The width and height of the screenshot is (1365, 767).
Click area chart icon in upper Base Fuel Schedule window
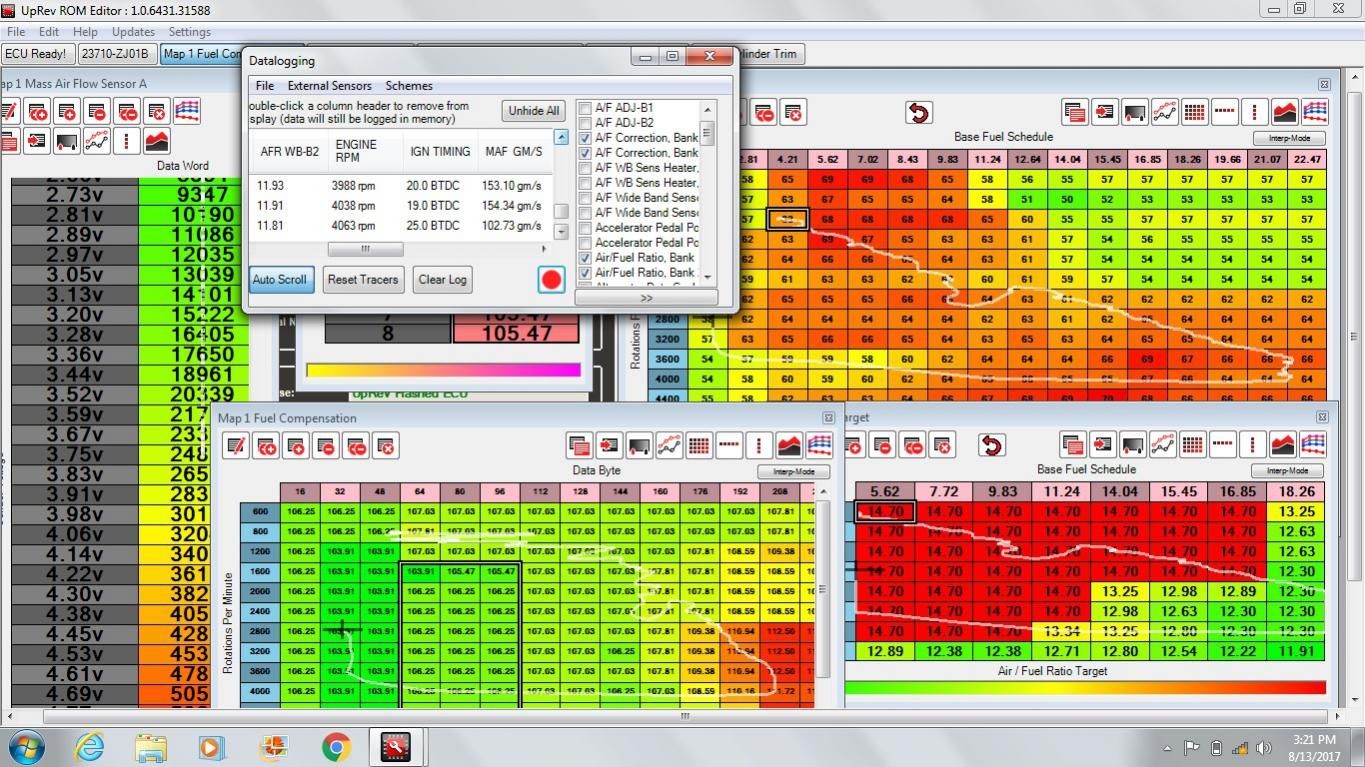[x=1285, y=113]
